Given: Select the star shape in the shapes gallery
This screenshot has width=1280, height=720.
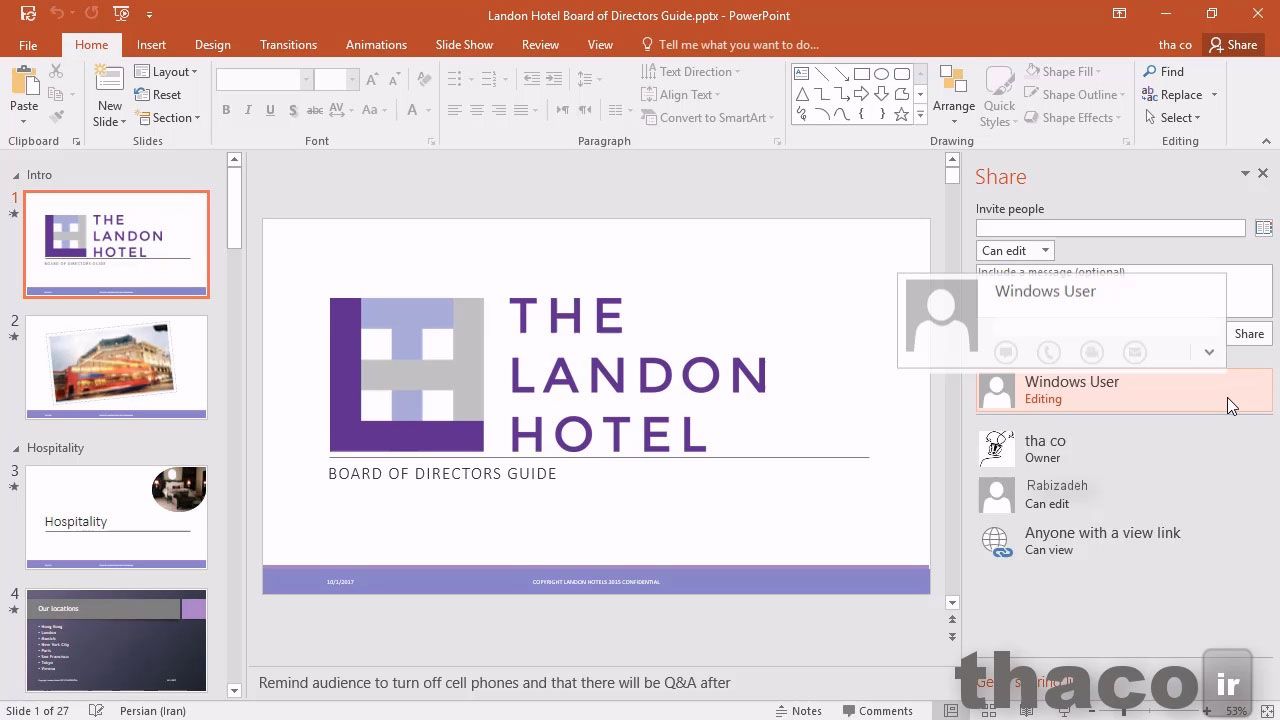Looking at the screenshot, I should point(901,114).
